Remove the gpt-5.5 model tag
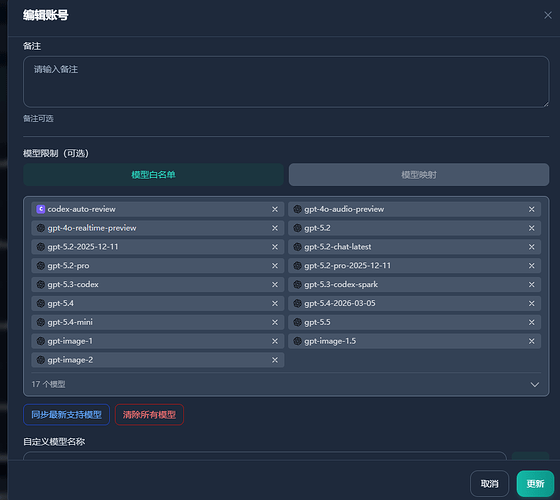This screenshot has width=560, height=500. coord(531,322)
